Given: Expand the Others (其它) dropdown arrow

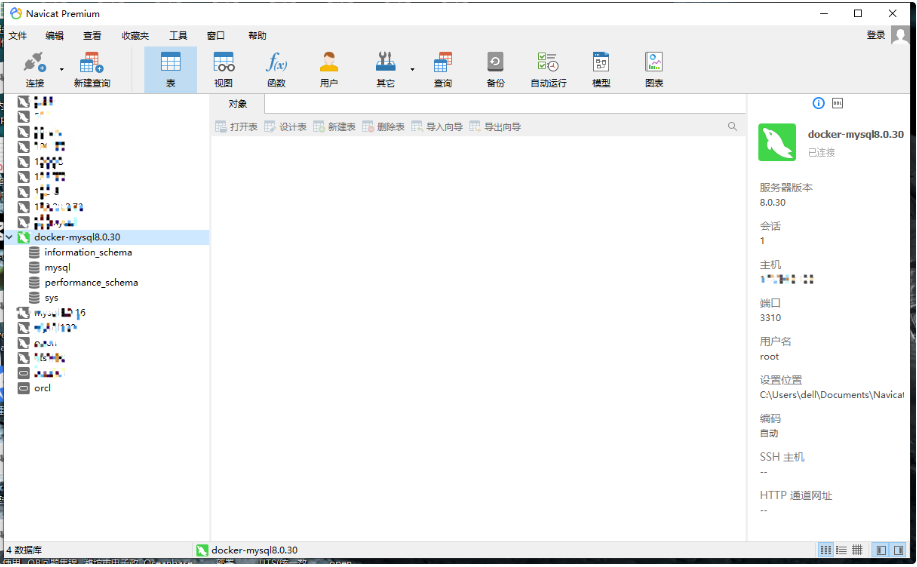Looking at the screenshot, I should [412, 70].
